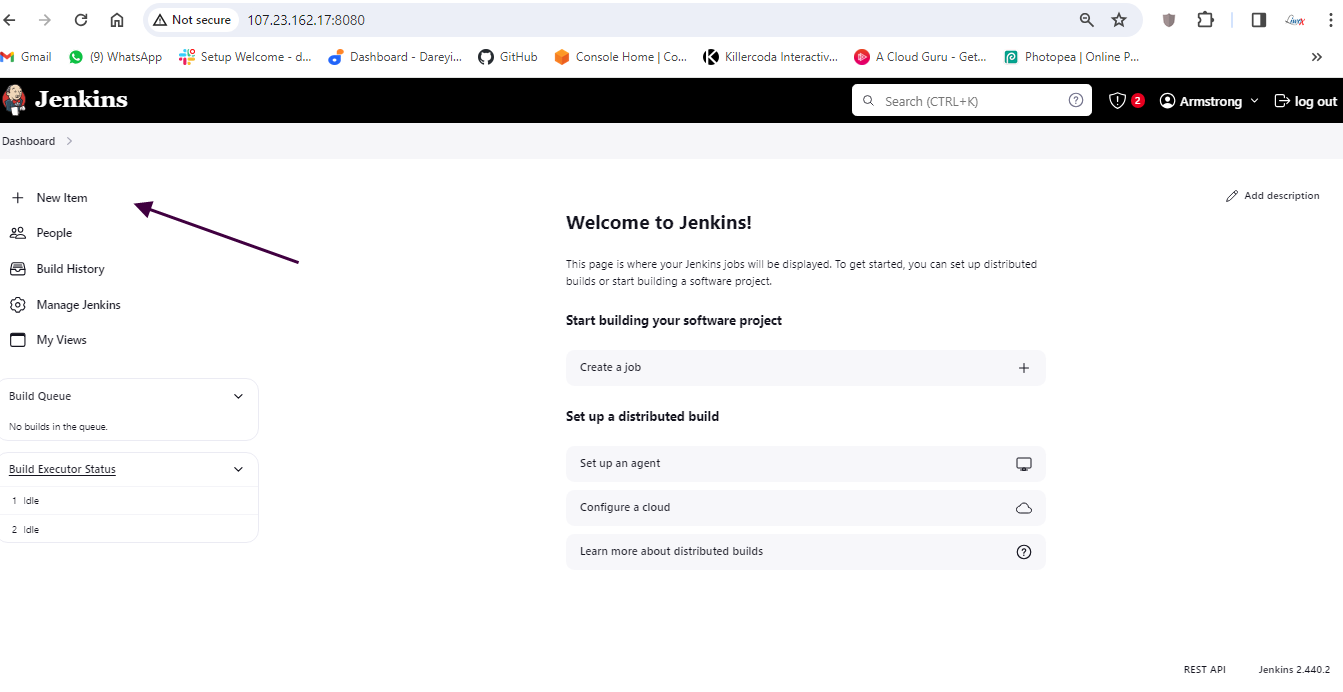Viewport: 1343px width, 692px height.
Task: Collapse the Build Queue panel
Action: pyautogui.click(x=238, y=396)
